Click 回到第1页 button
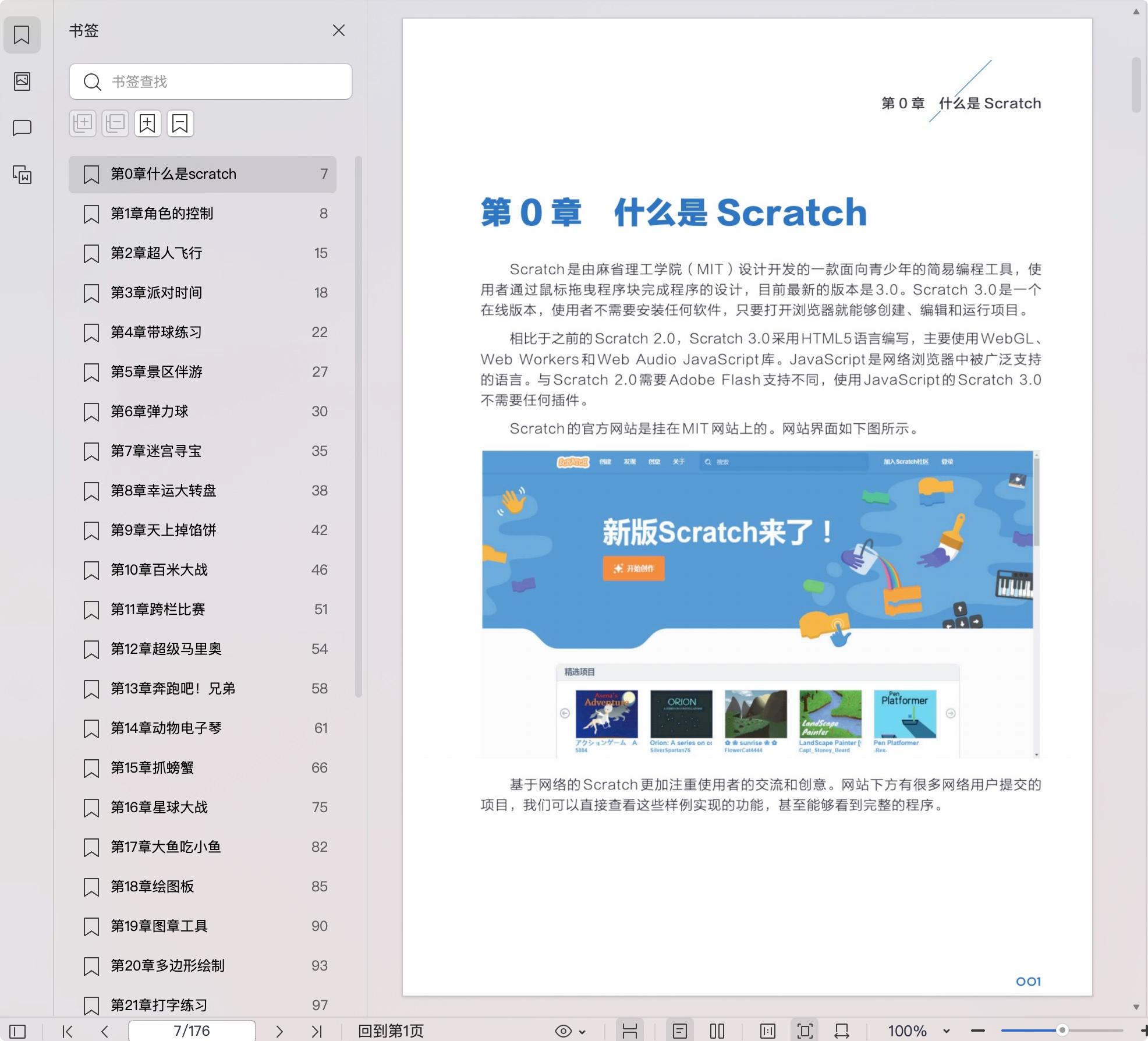This screenshot has width=1148, height=1041. click(x=391, y=1031)
